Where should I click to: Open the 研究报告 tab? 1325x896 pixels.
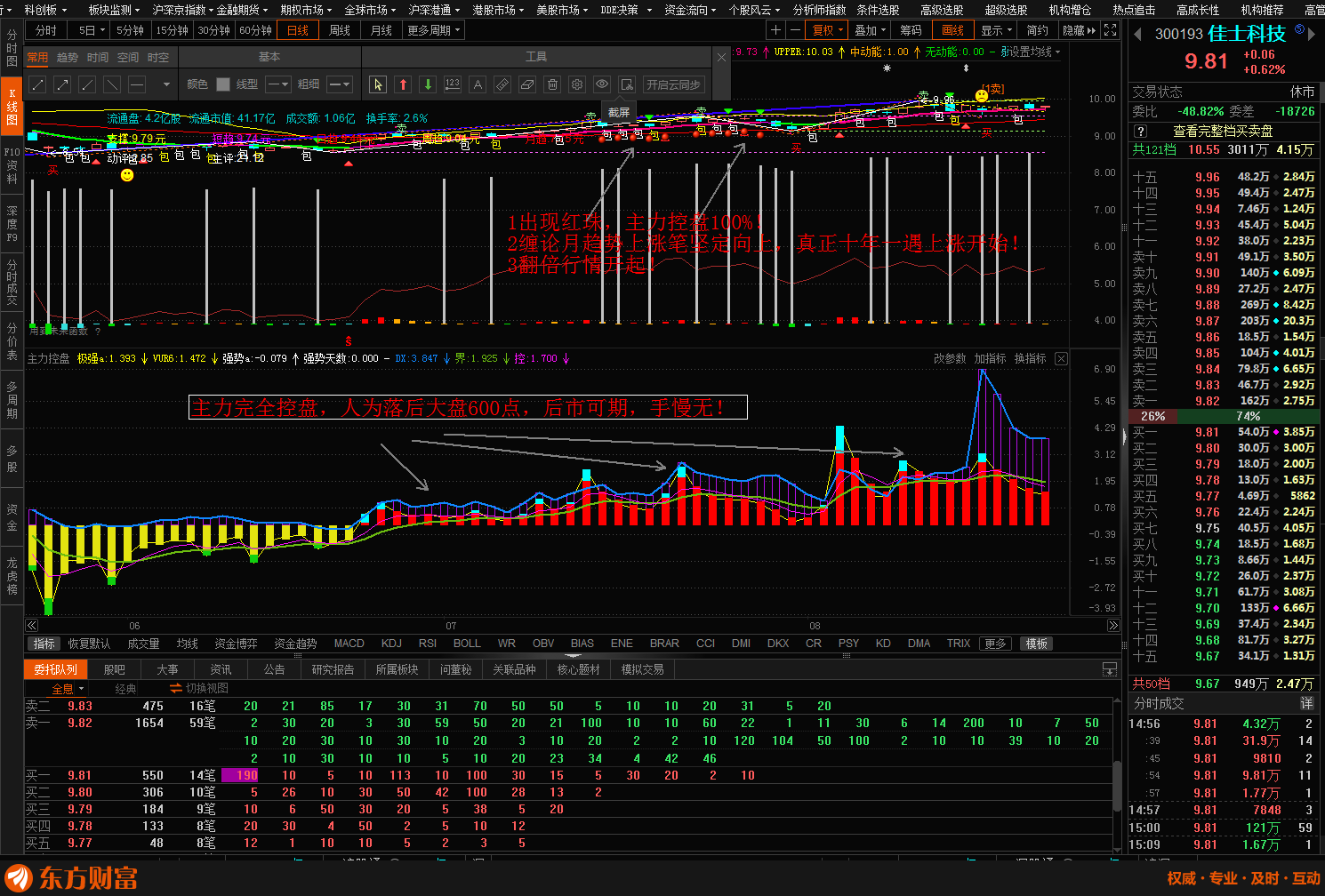click(333, 669)
